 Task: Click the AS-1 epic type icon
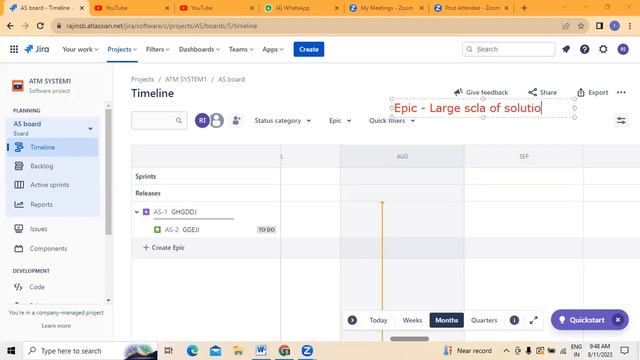(146, 212)
